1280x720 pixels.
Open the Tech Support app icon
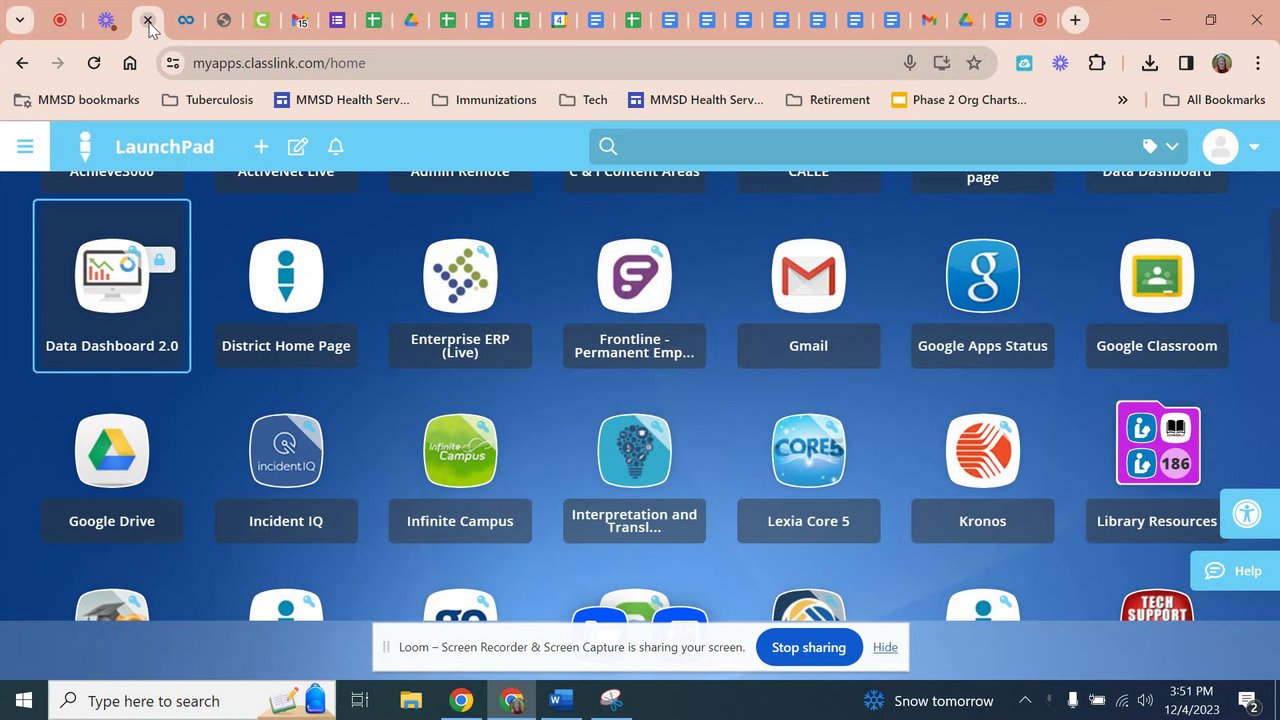1157,605
